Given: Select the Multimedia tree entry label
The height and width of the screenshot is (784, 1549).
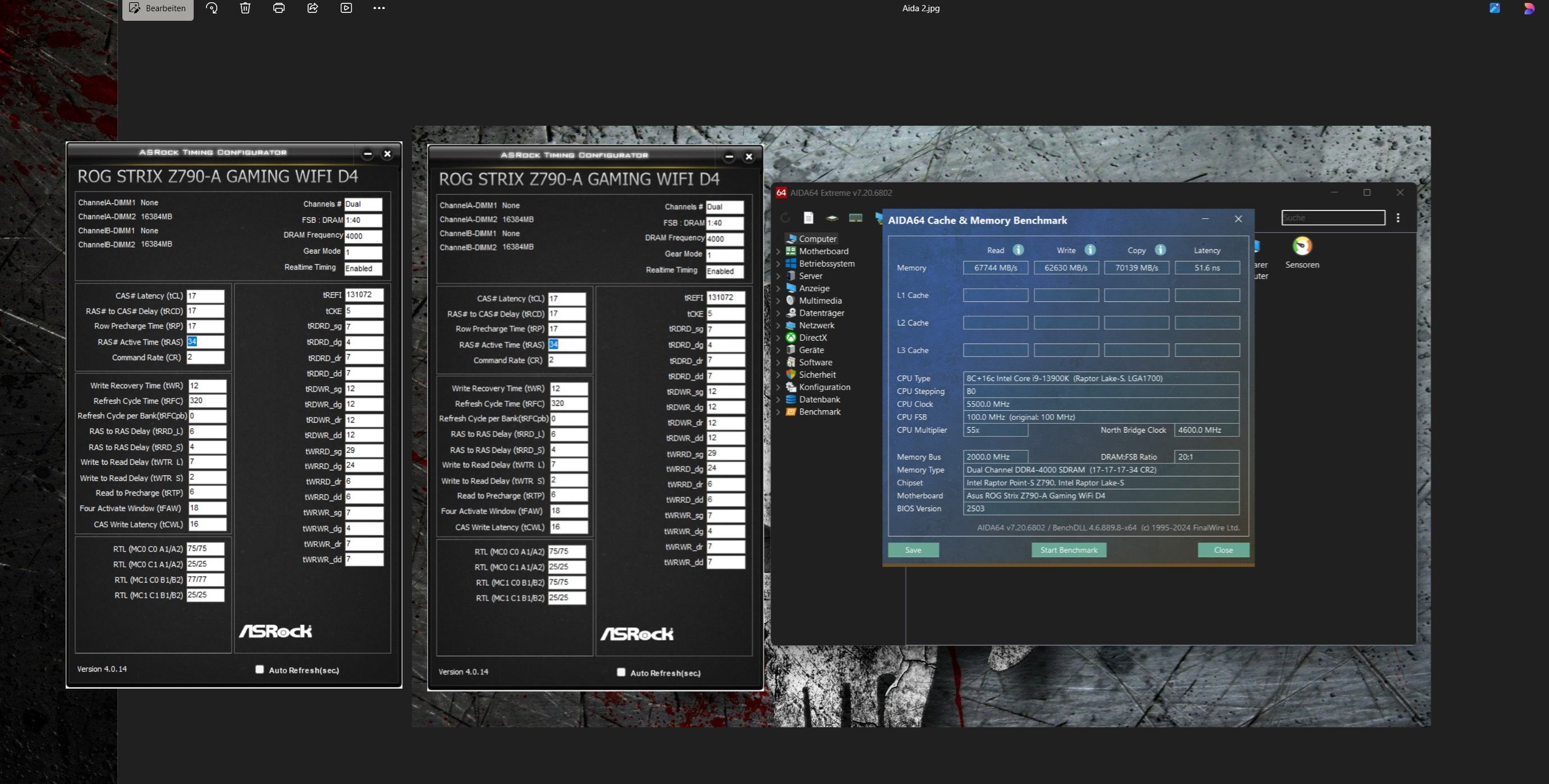Looking at the screenshot, I should pos(820,301).
